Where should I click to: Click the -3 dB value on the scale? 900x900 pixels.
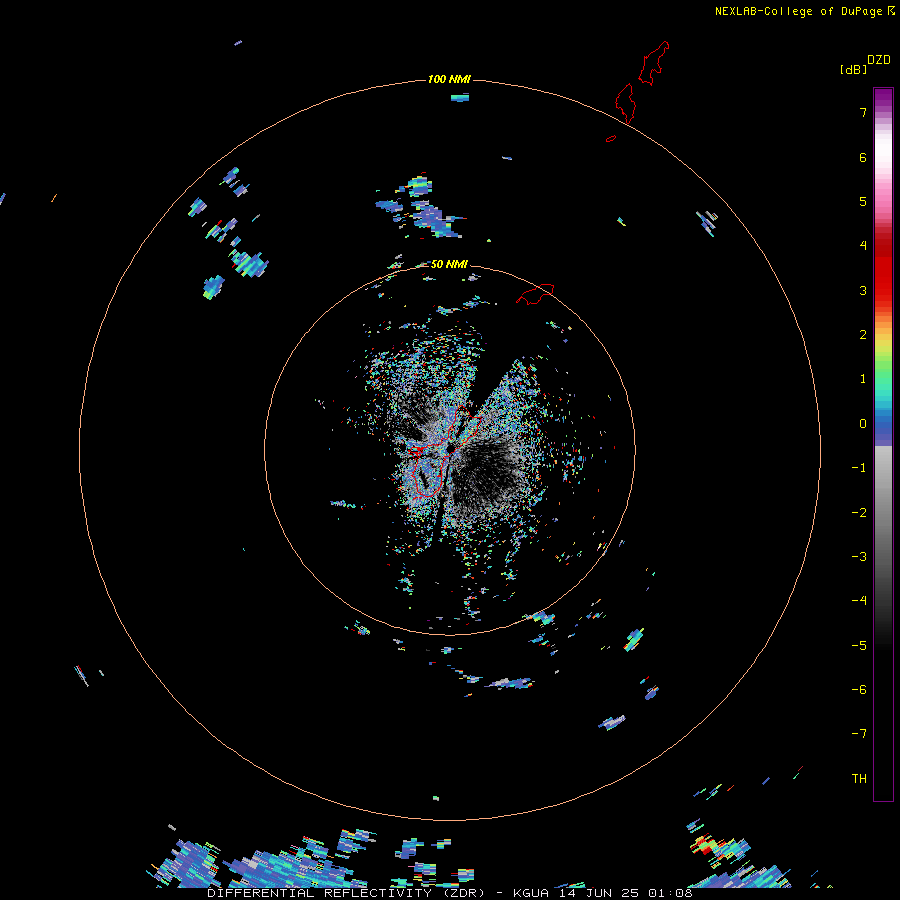(859, 557)
